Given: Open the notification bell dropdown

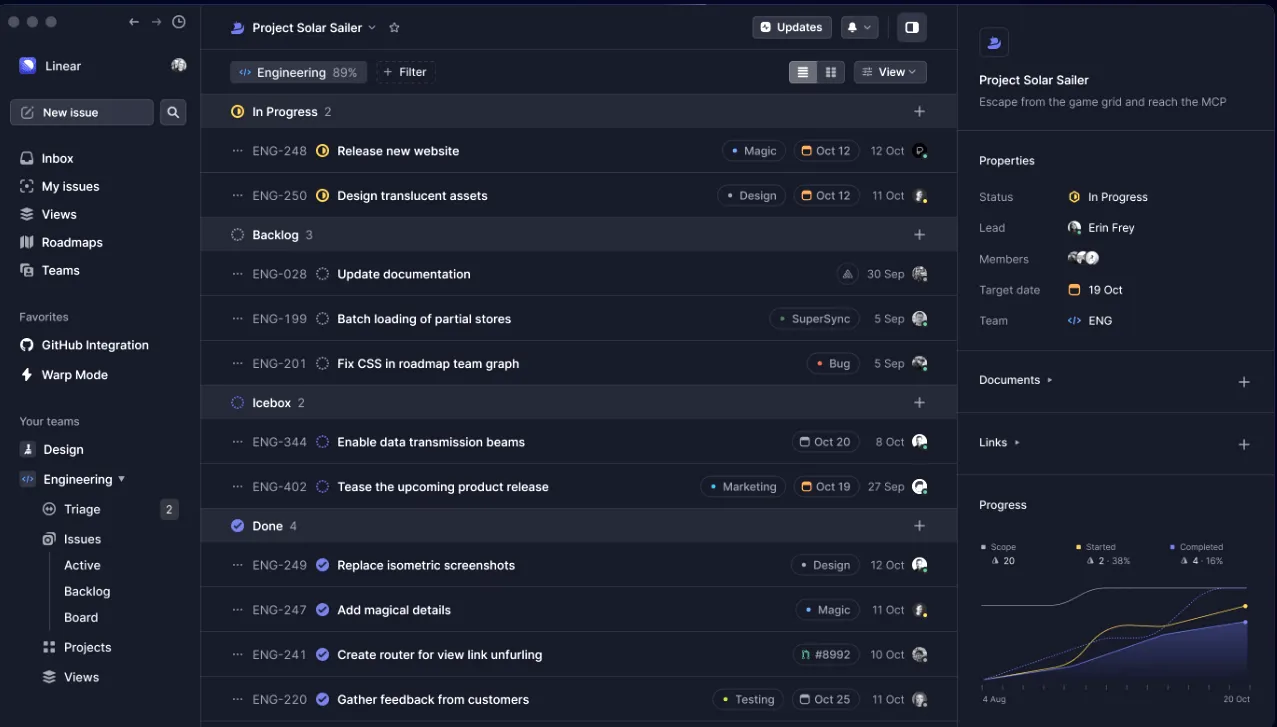Looking at the screenshot, I should [x=859, y=27].
